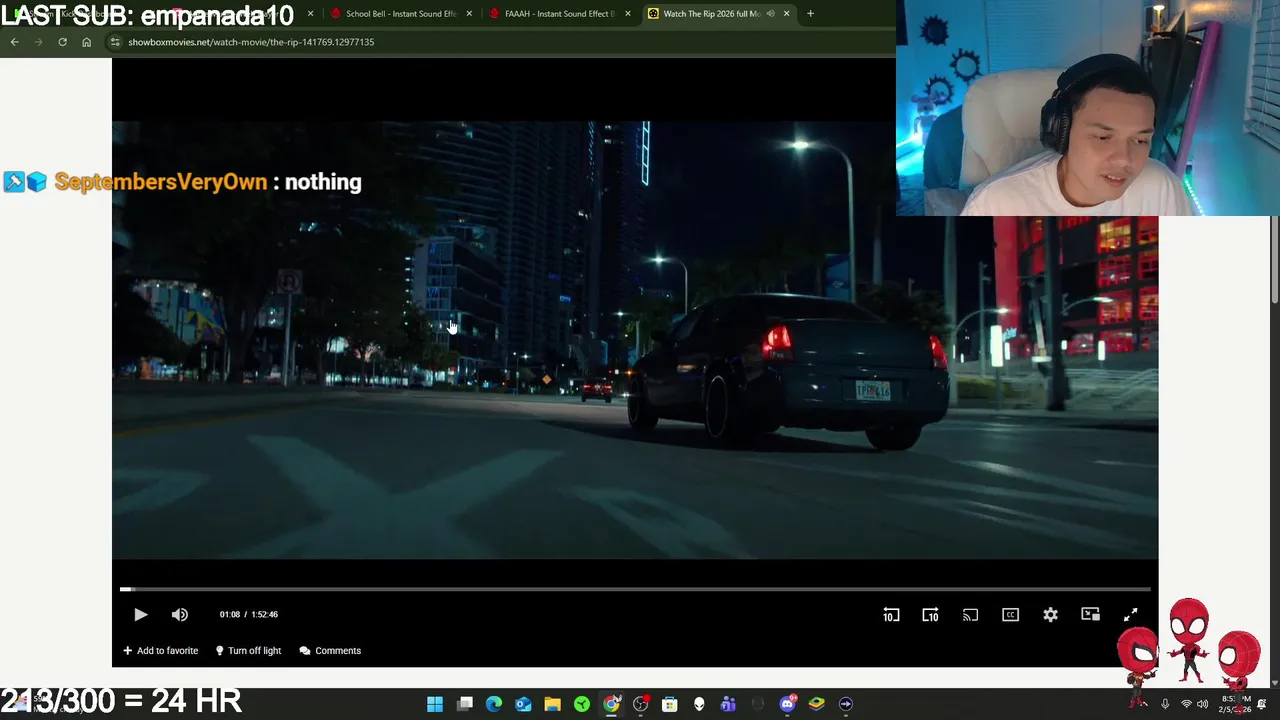
Task: Open the notification bell in the tray
Action: [1262, 704]
